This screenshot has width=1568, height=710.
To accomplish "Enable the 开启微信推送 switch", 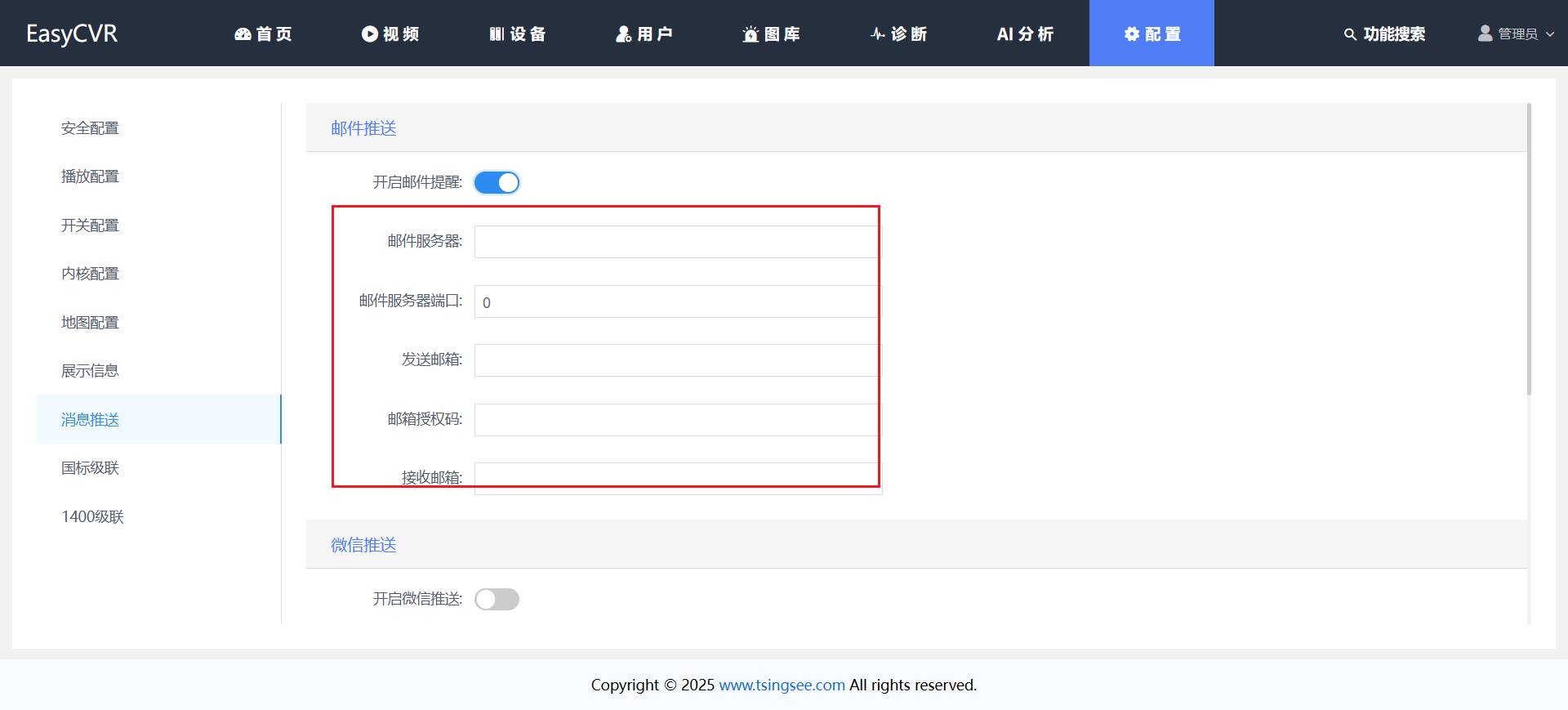I will tap(497, 599).
